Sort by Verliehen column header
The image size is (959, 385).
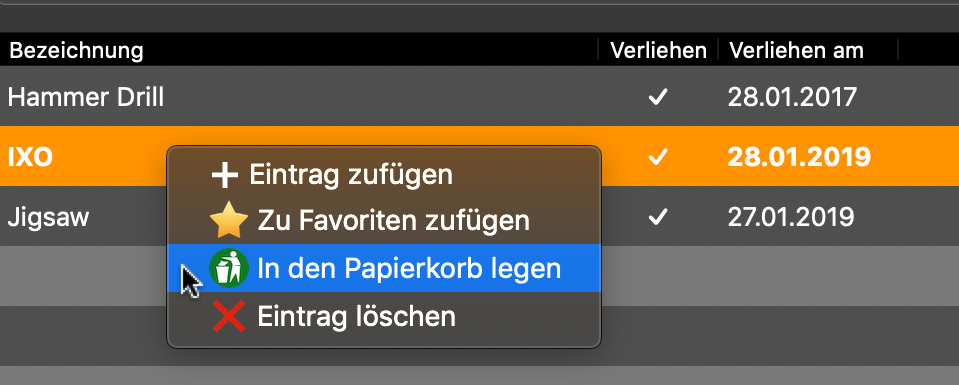coord(659,50)
